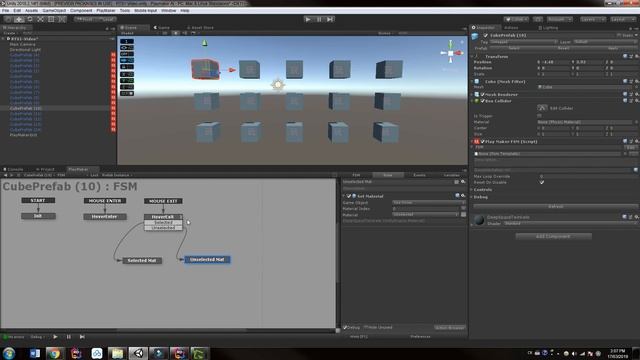This screenshot has width=640, height=360.
Task: Open the Set Material action help icon
Action: point(457,196)
